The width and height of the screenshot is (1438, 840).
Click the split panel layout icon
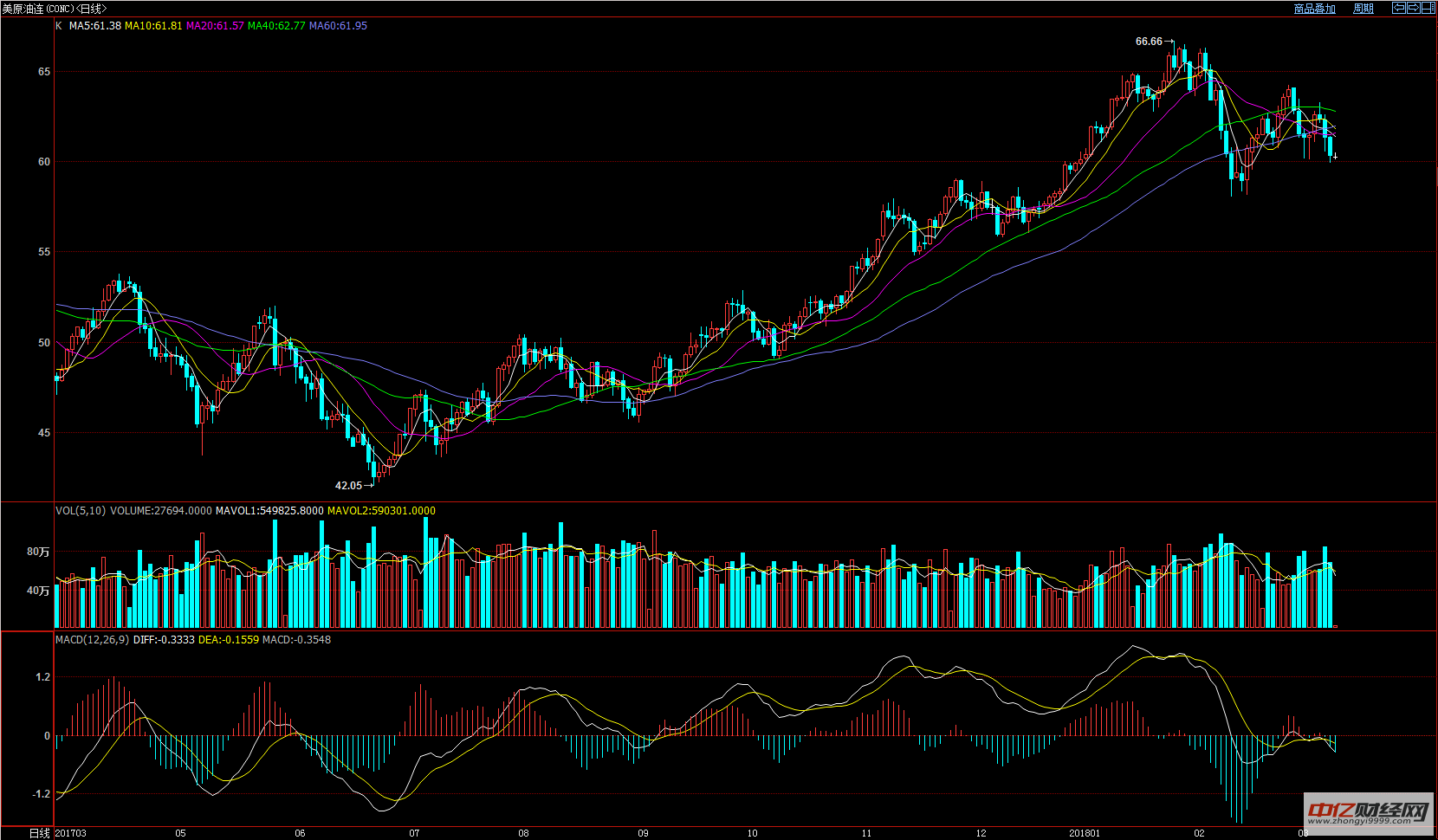(1428, 8)
